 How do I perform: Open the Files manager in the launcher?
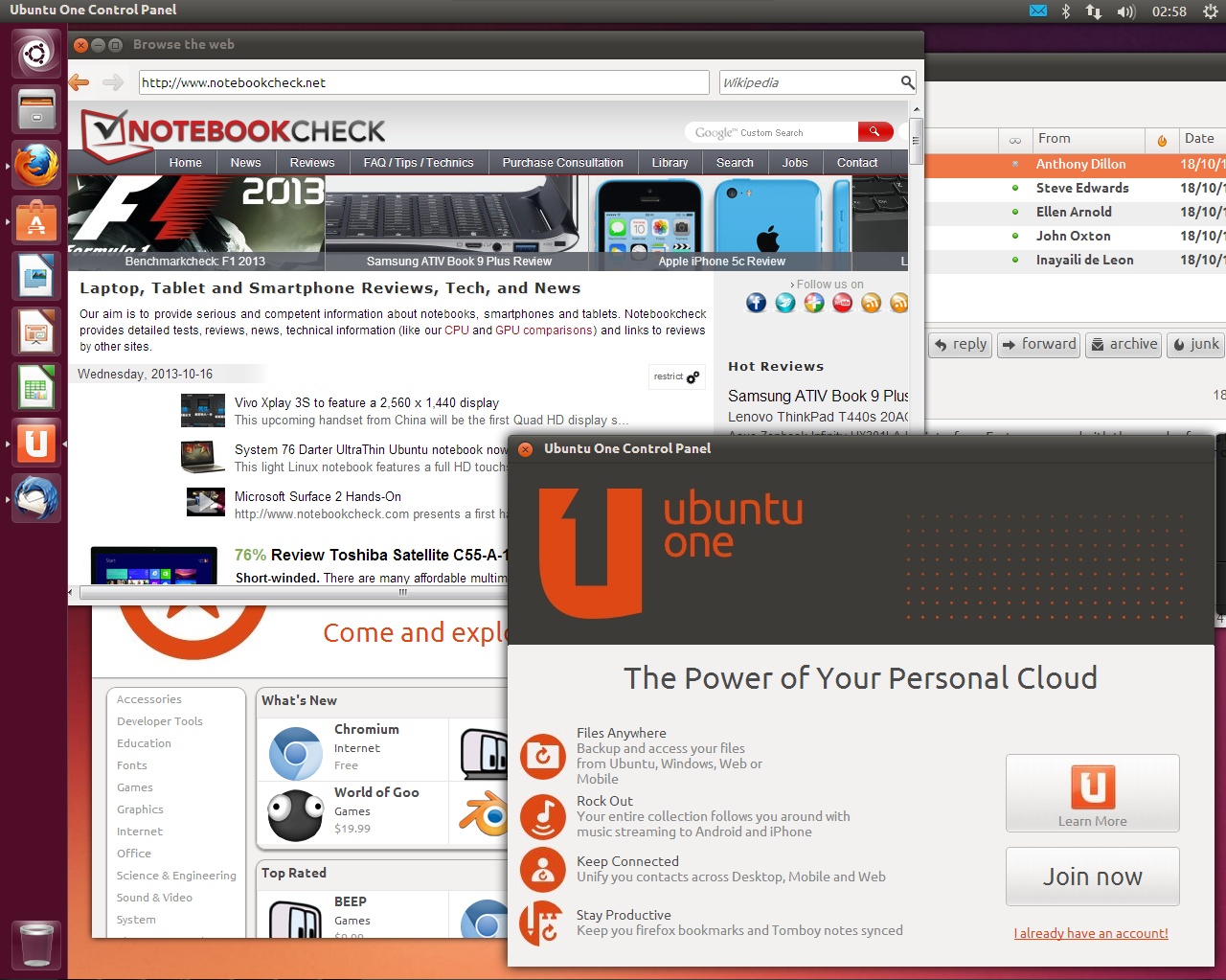[x=36, y=108]
